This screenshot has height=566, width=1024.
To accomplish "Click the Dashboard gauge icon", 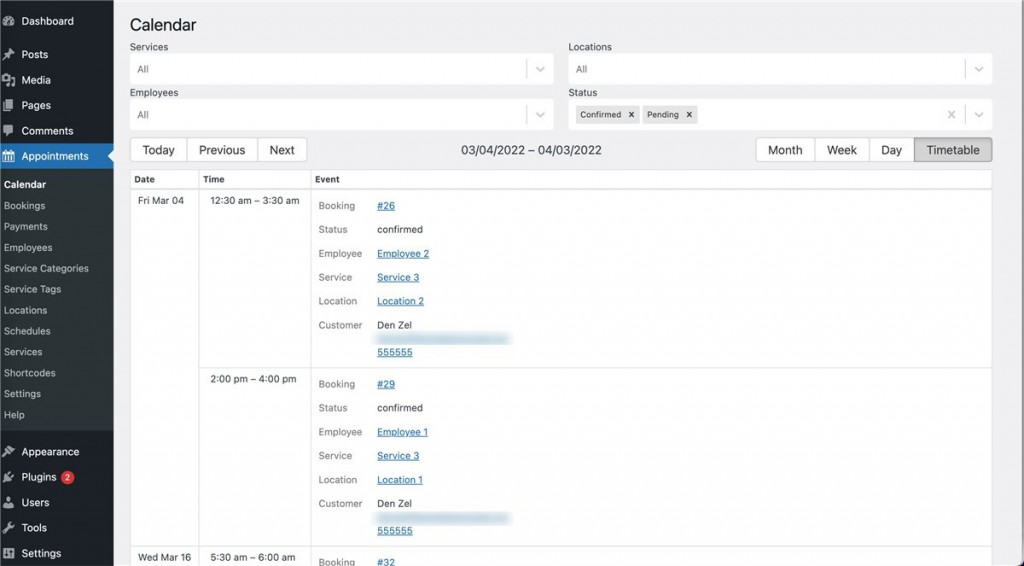I will (9, 21).
